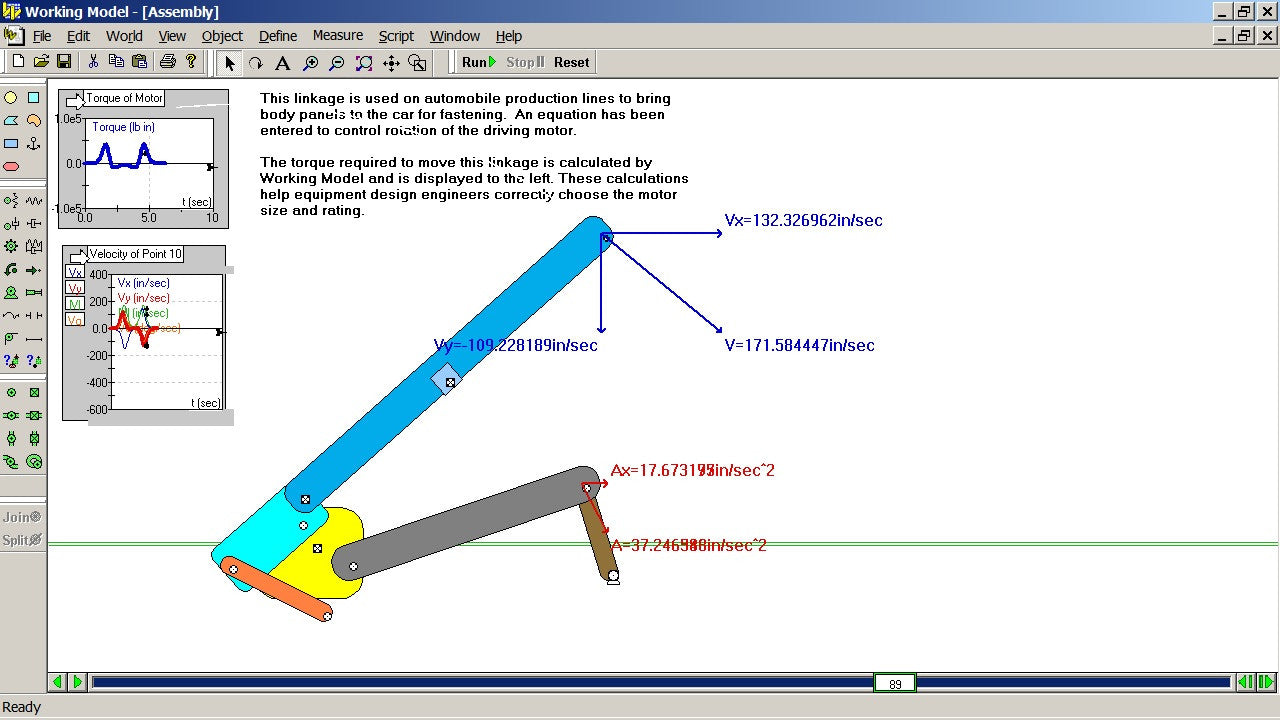Click the Save diskette icon

[x=64, y=62]
